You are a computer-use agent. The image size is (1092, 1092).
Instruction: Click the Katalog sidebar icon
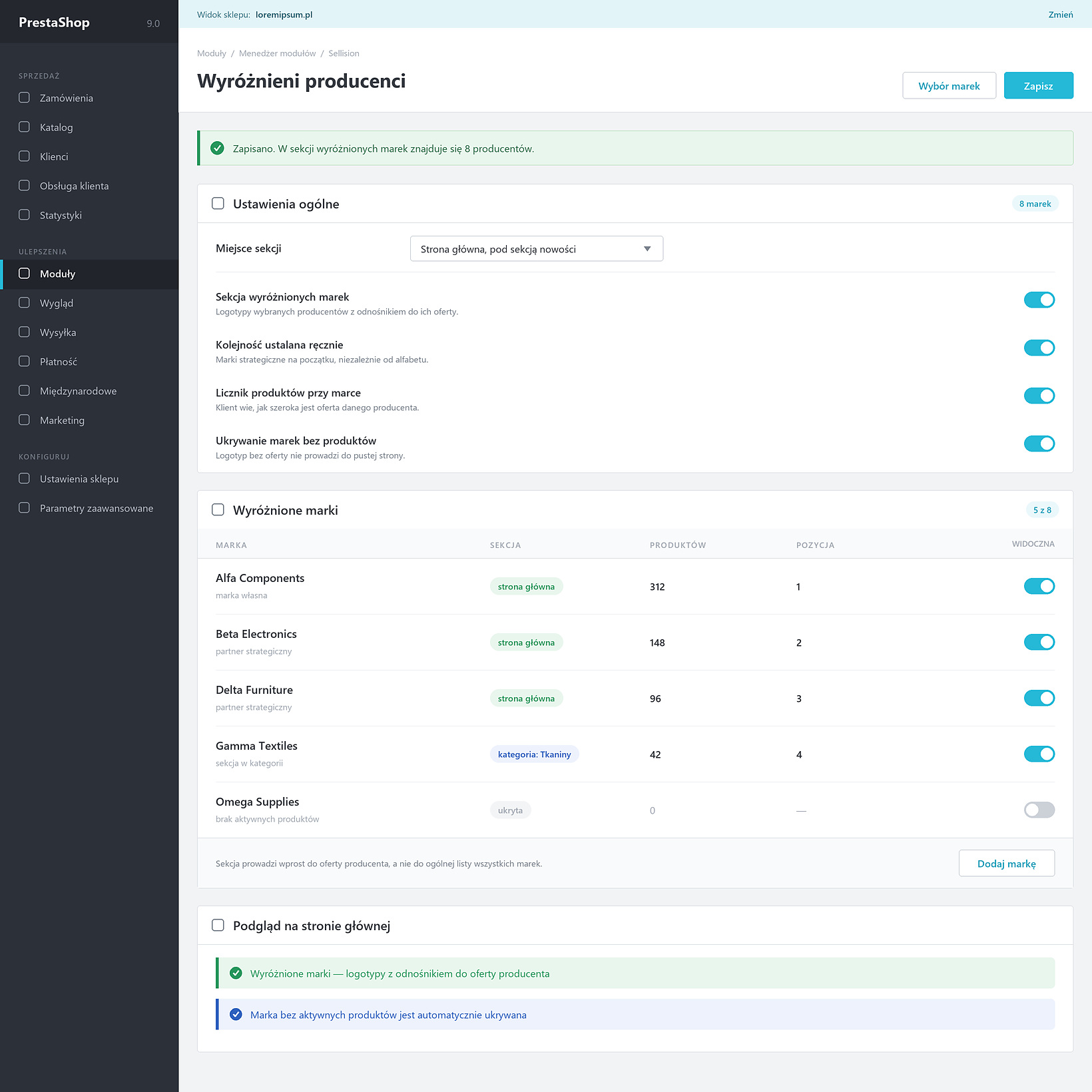click(25, 127)
